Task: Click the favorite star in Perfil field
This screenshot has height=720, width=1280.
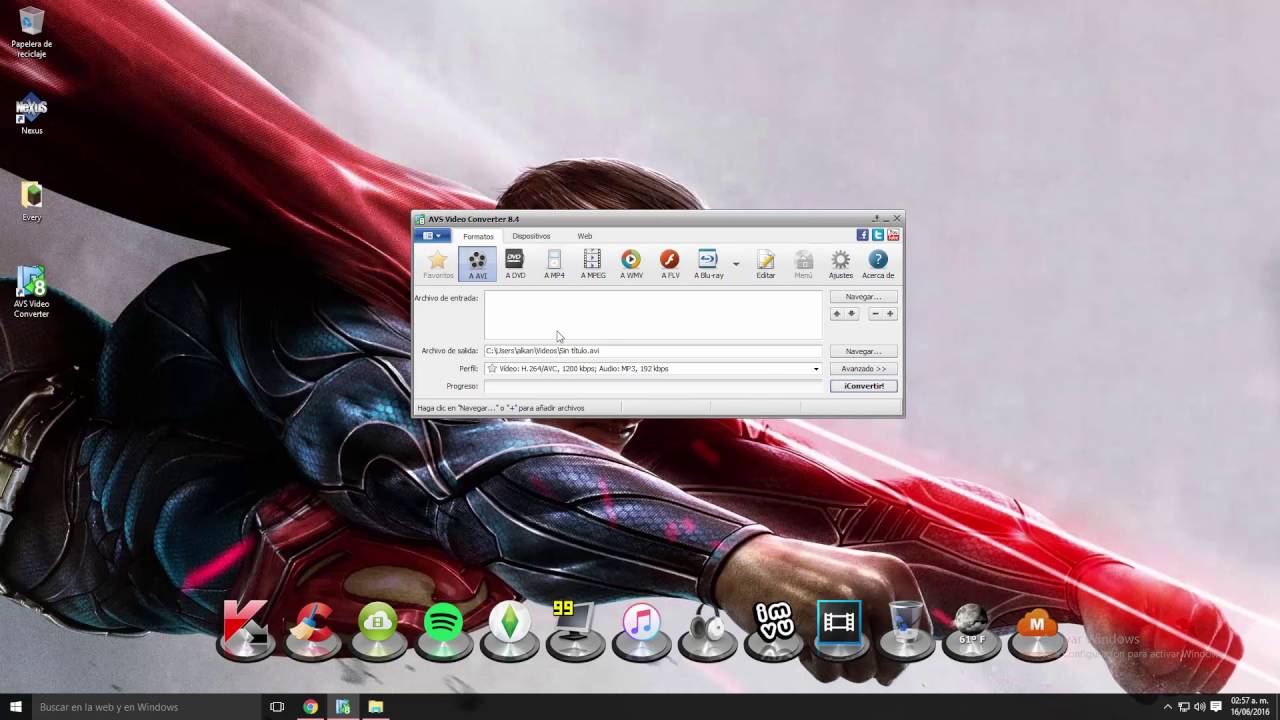Action: [492, 369]
